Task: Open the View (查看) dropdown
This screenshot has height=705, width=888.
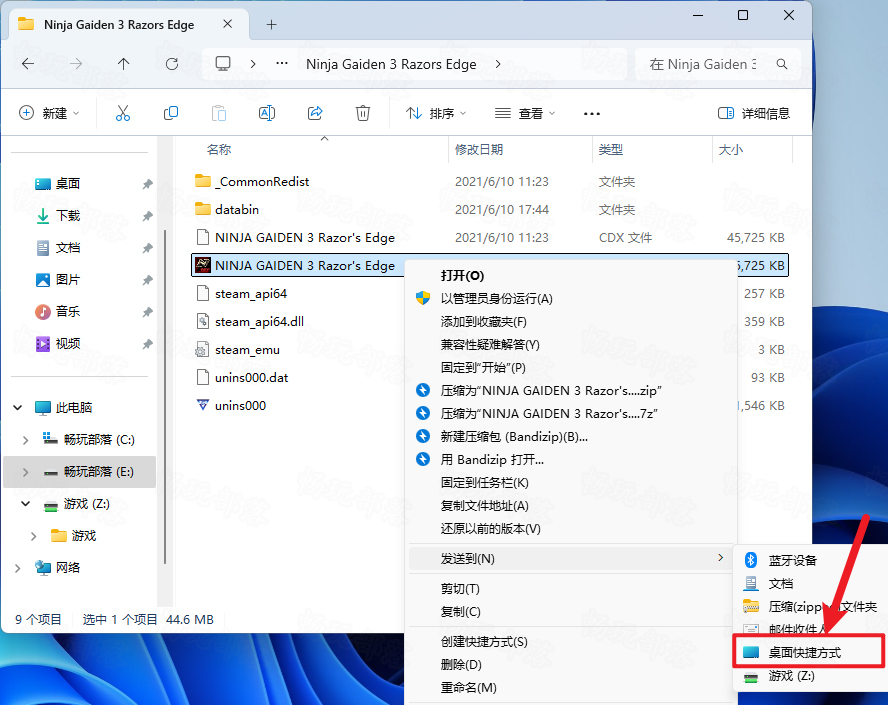Action: click(x=524, y=113)
